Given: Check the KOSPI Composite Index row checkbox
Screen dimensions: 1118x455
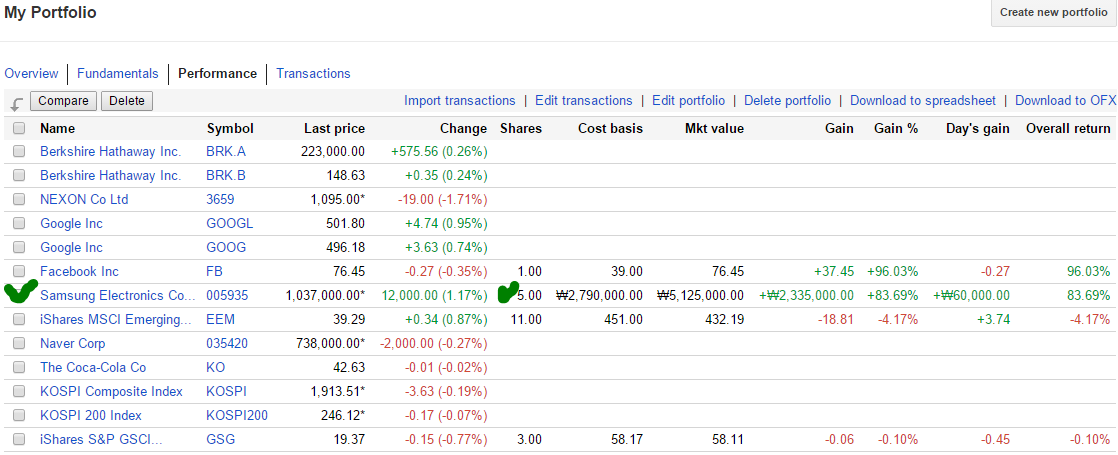Looking at the screenshot, I should point(19,392).
